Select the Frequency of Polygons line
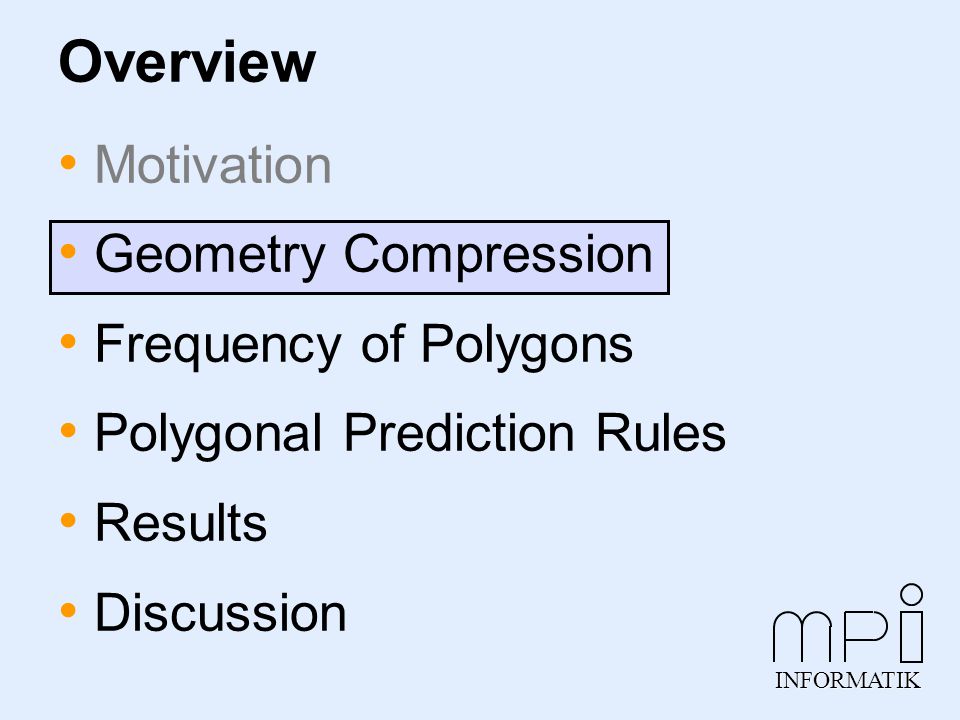This screenshot has width=960, height=720. 364,345
